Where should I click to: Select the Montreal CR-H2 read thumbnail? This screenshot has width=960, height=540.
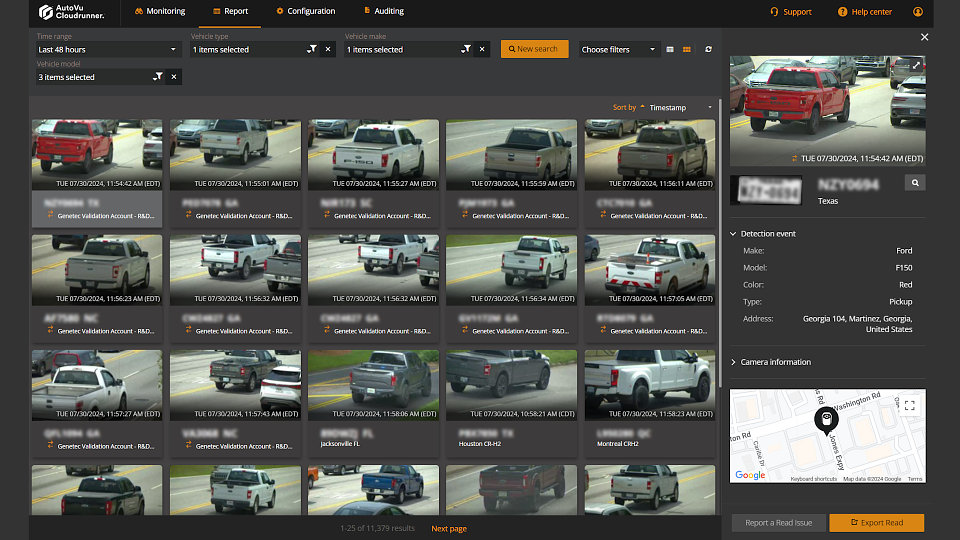coord(650,385)
